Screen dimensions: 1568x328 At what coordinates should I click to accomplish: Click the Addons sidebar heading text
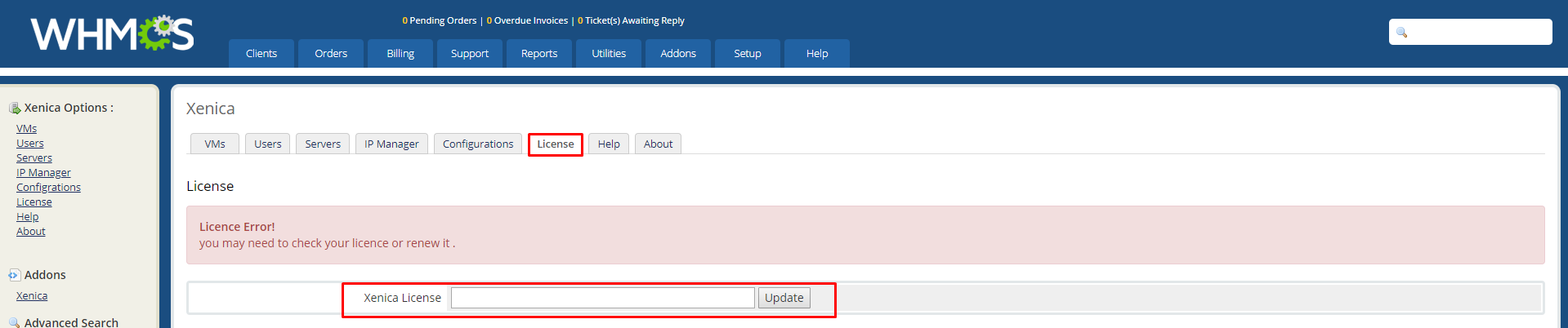[45, 275]
